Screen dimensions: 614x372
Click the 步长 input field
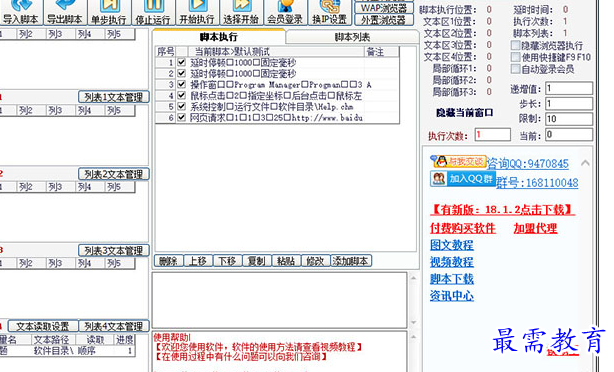[569, 104]
